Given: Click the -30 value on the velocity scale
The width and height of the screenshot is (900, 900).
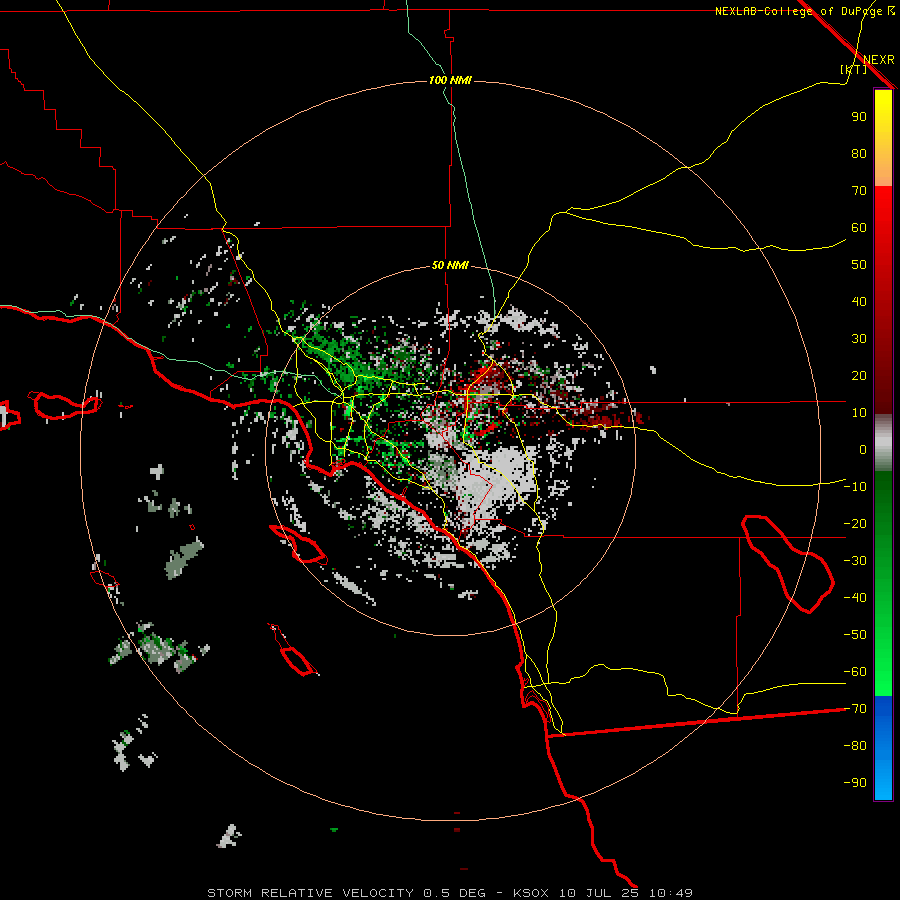Looking at the screenshot, I should (855, 561).
